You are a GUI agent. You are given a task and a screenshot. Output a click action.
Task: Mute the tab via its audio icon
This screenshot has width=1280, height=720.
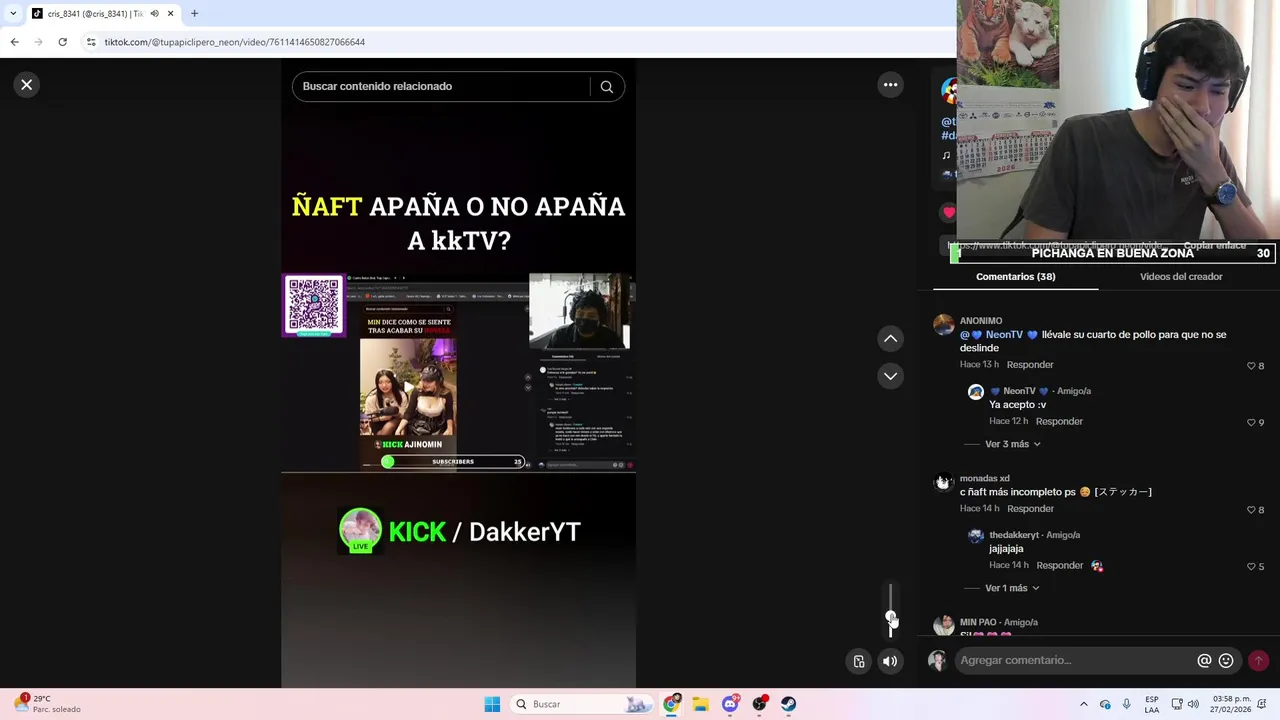pyautogui.click(x=154, y=14)
